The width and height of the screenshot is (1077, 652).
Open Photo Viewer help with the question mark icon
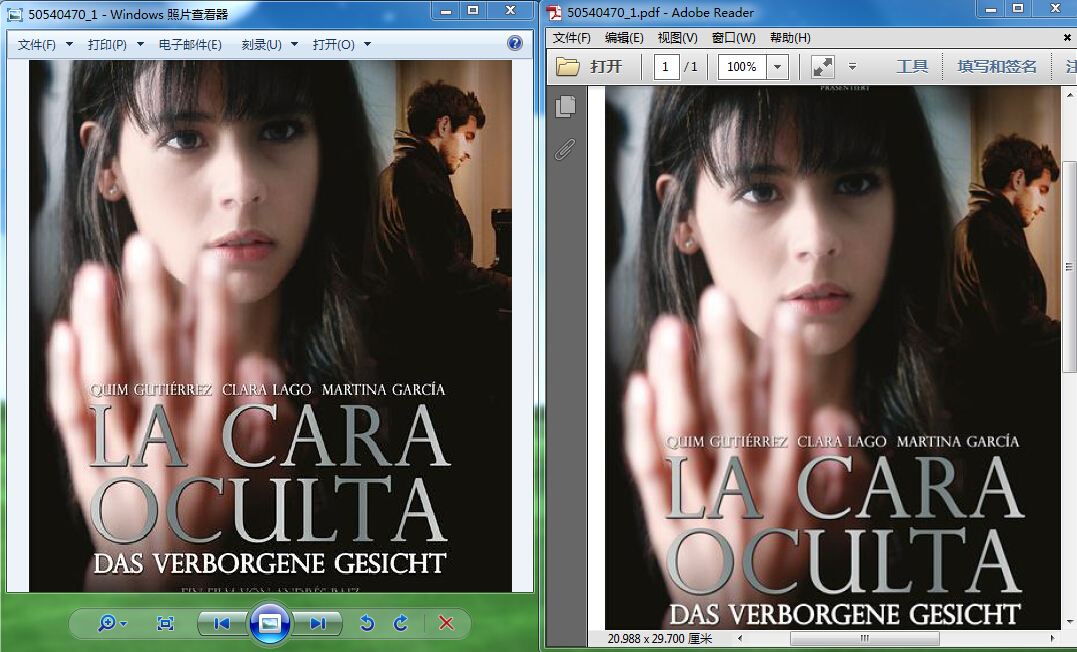514,43
